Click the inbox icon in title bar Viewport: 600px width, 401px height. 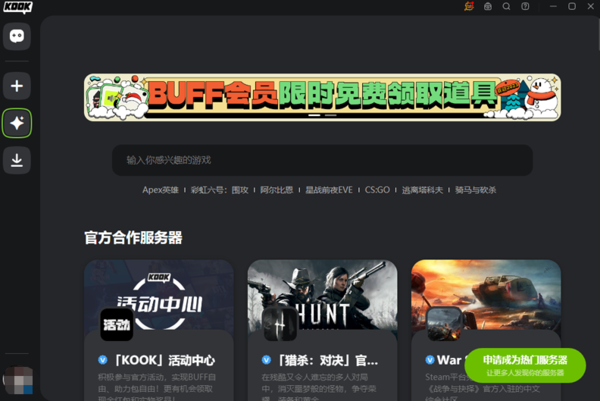pos(488,7)
